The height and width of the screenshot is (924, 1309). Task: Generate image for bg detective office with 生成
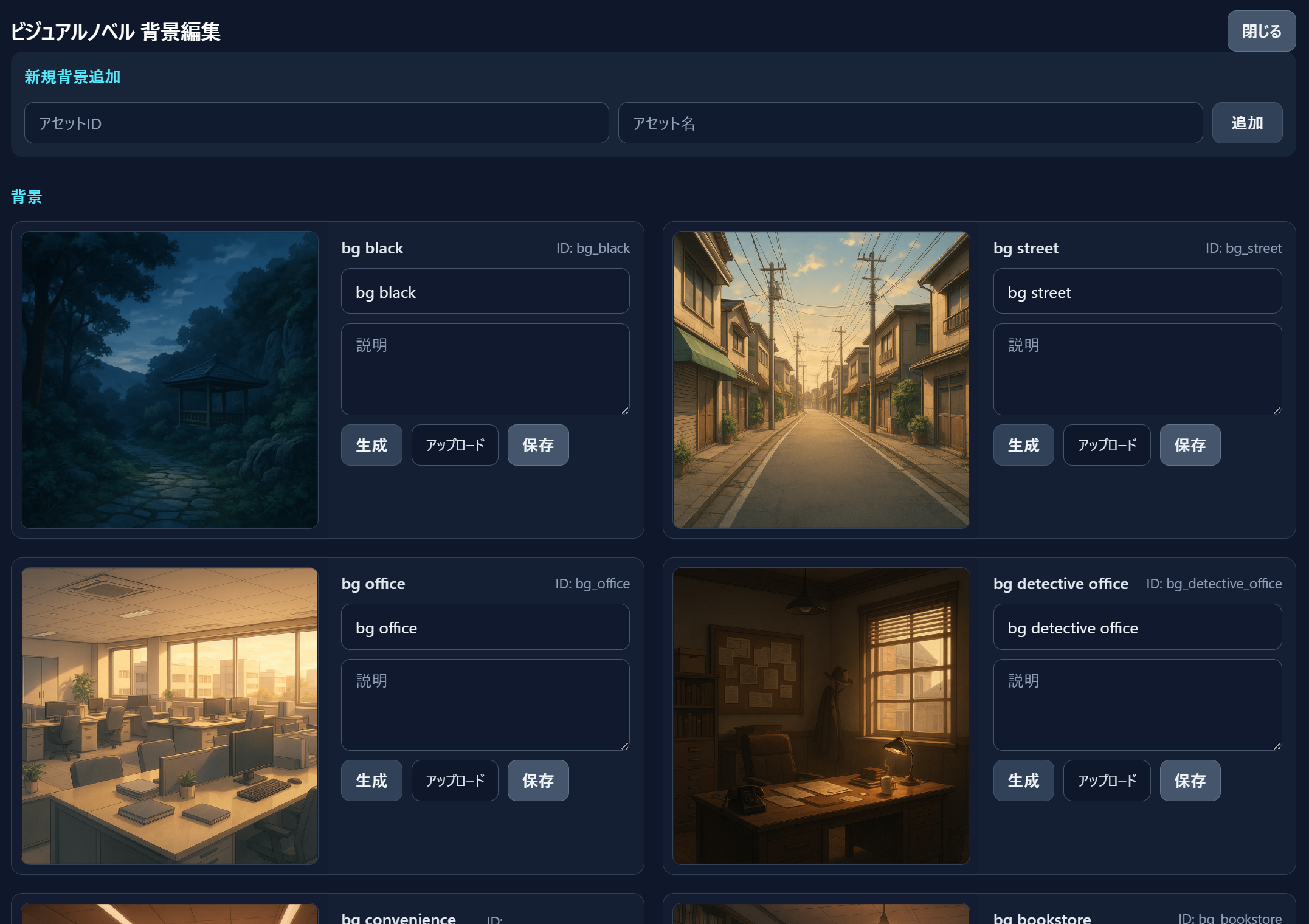tap(1024, 781)
